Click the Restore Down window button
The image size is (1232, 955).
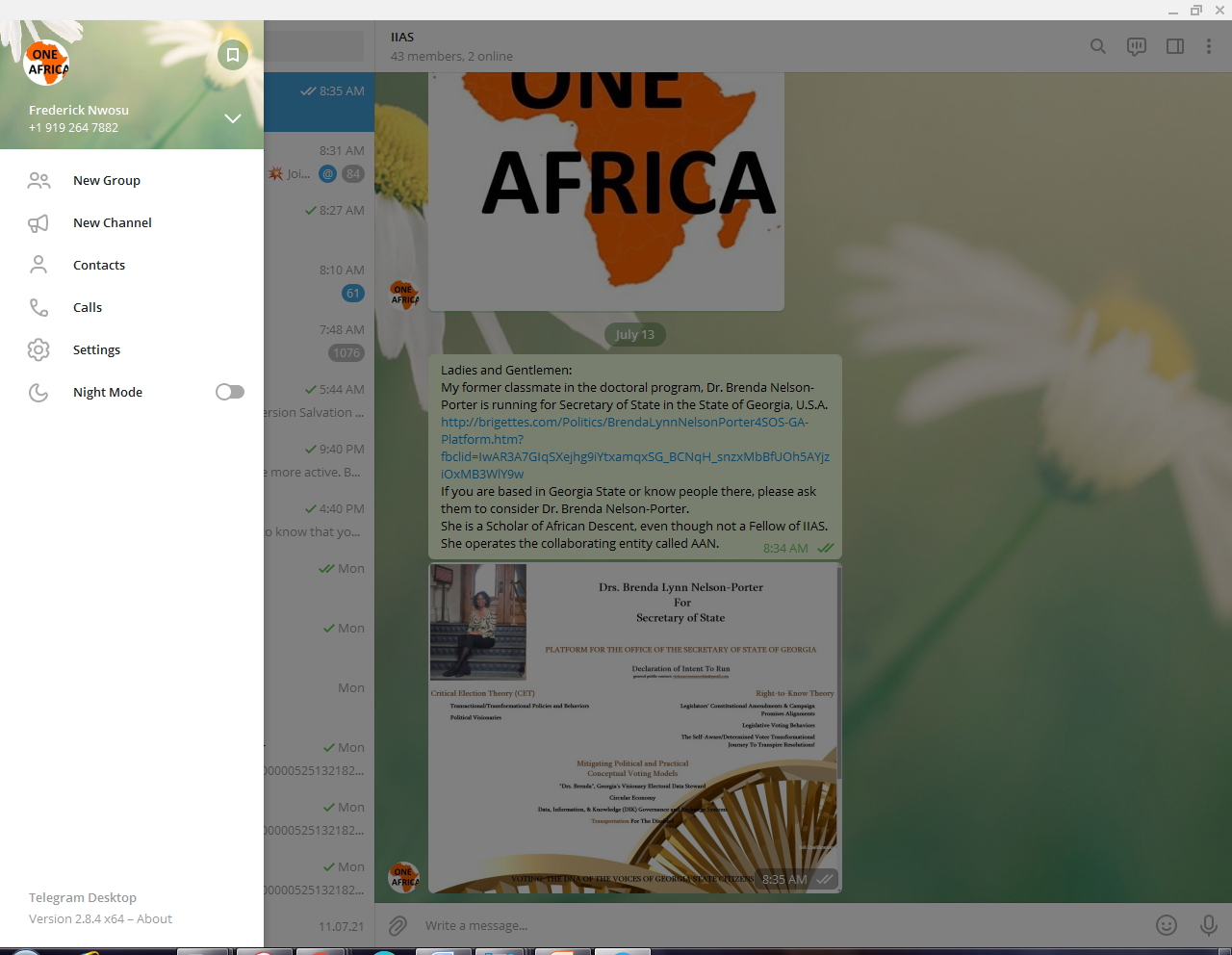[1196, 11]
